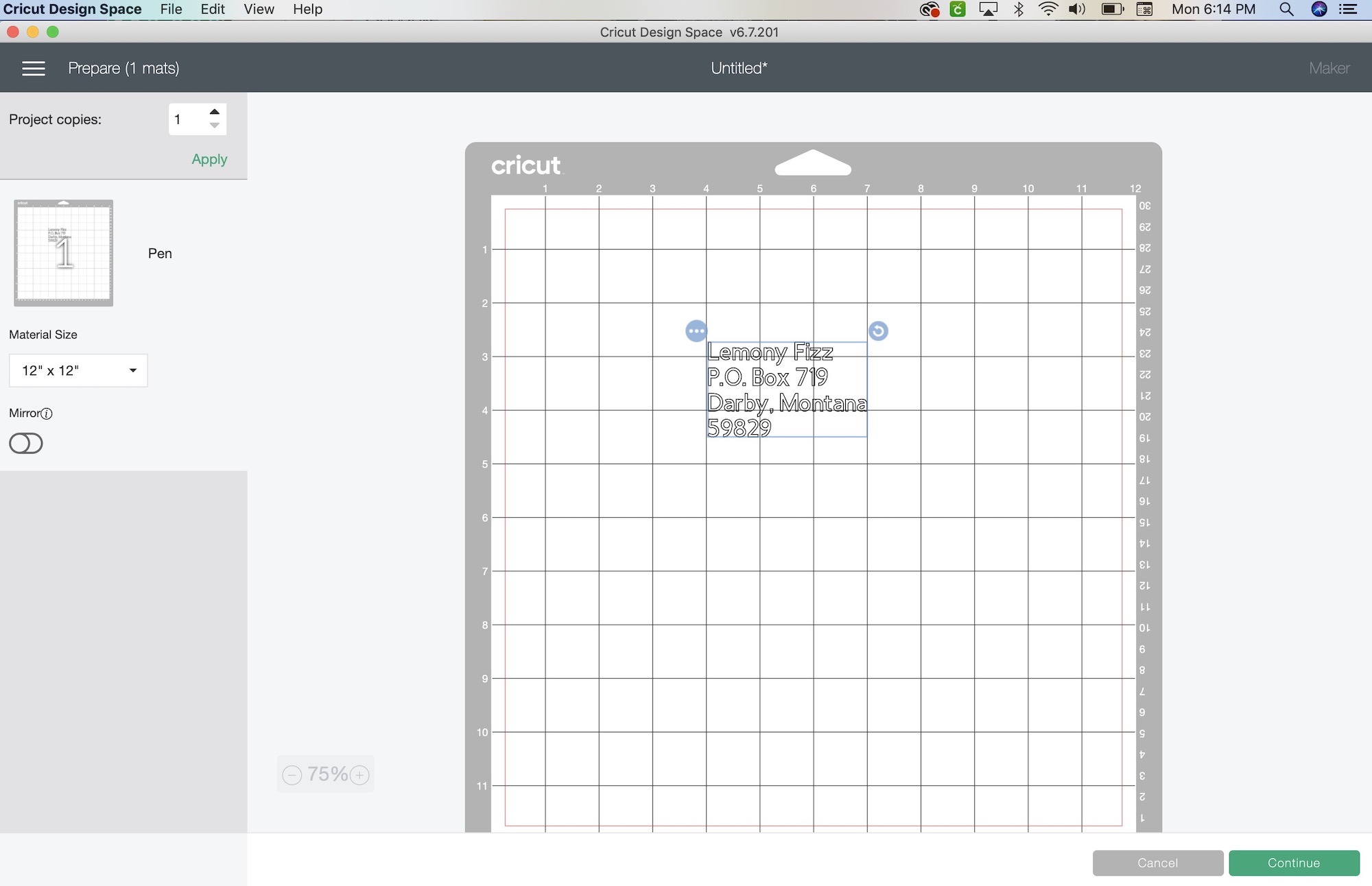Click the Wi-Fi status icon
Viewport: 1372px width, 886px height.
pyautogui.click(x=1048, y=10)
